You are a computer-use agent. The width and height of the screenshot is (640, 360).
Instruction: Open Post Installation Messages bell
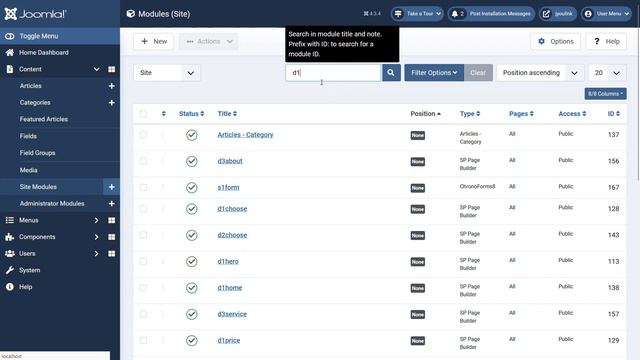(491, 14)
